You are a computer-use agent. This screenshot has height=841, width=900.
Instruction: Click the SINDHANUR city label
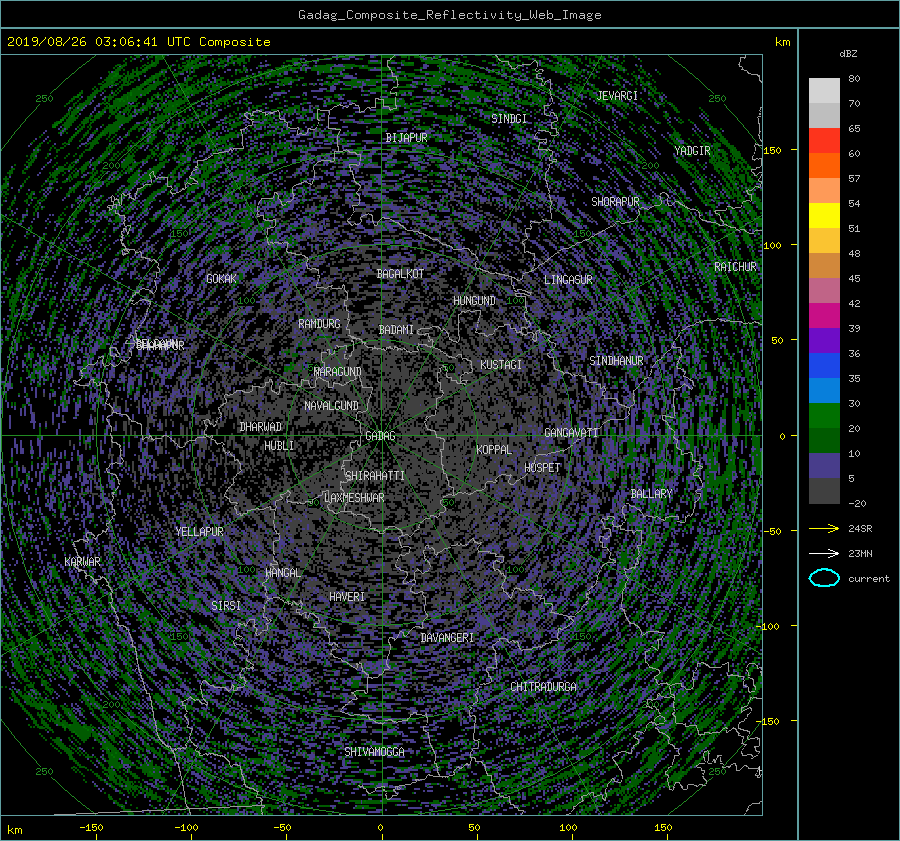tap(616, 361)
